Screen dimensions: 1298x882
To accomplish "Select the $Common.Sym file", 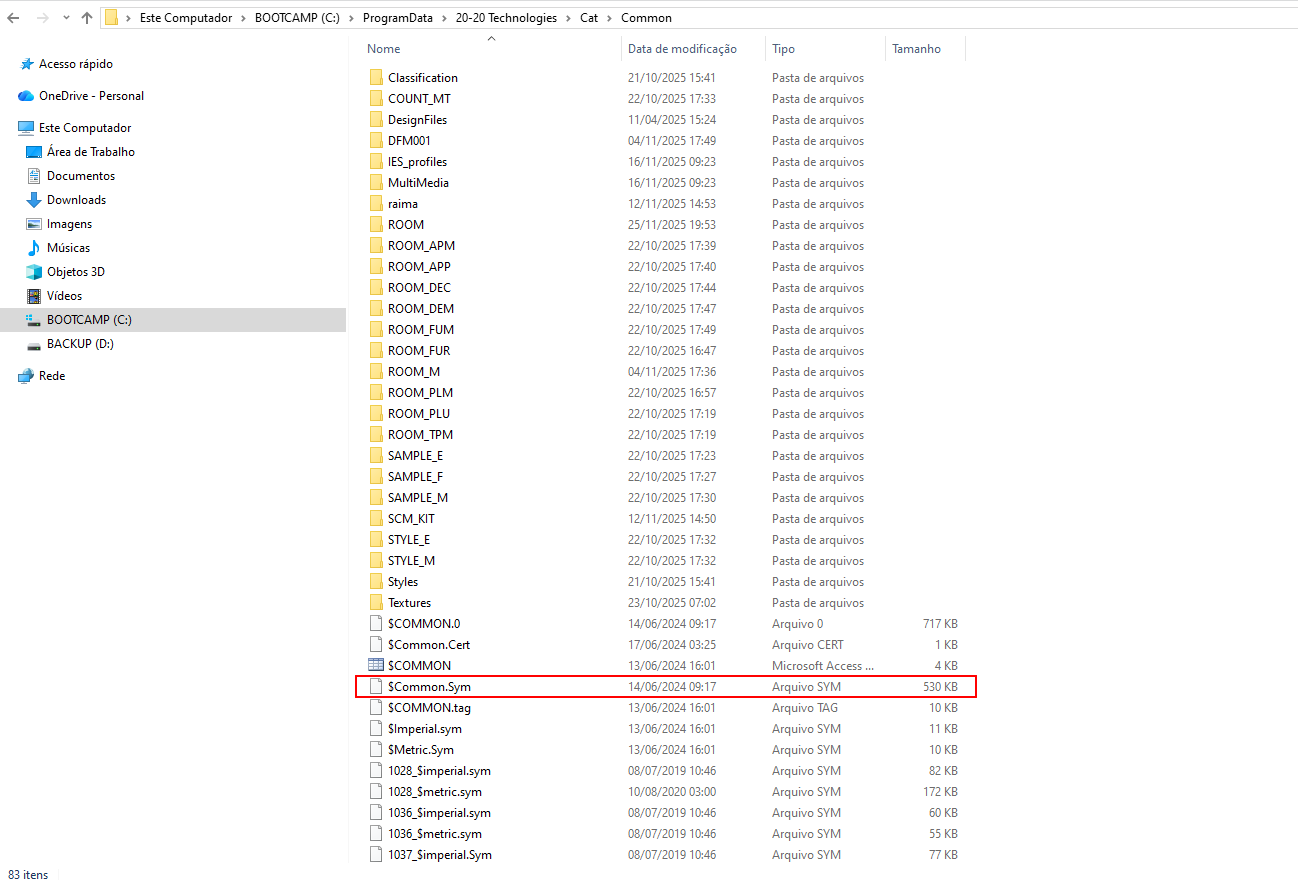I will click(x=429, y=687).
